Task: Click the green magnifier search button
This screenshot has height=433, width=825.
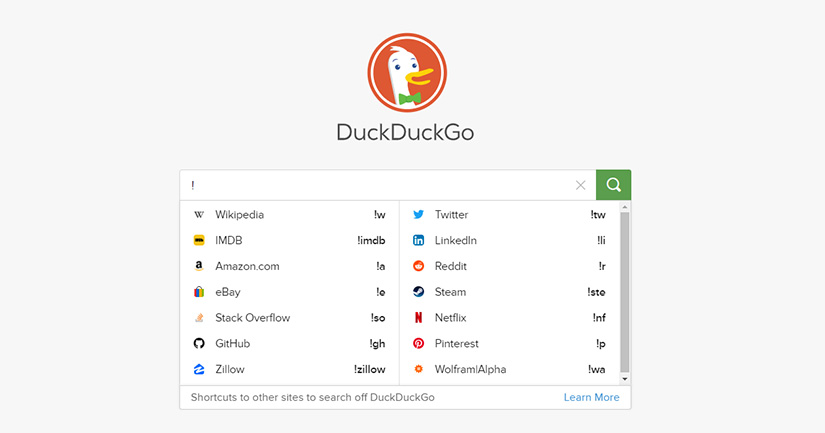Action: (x=613, y=185)
